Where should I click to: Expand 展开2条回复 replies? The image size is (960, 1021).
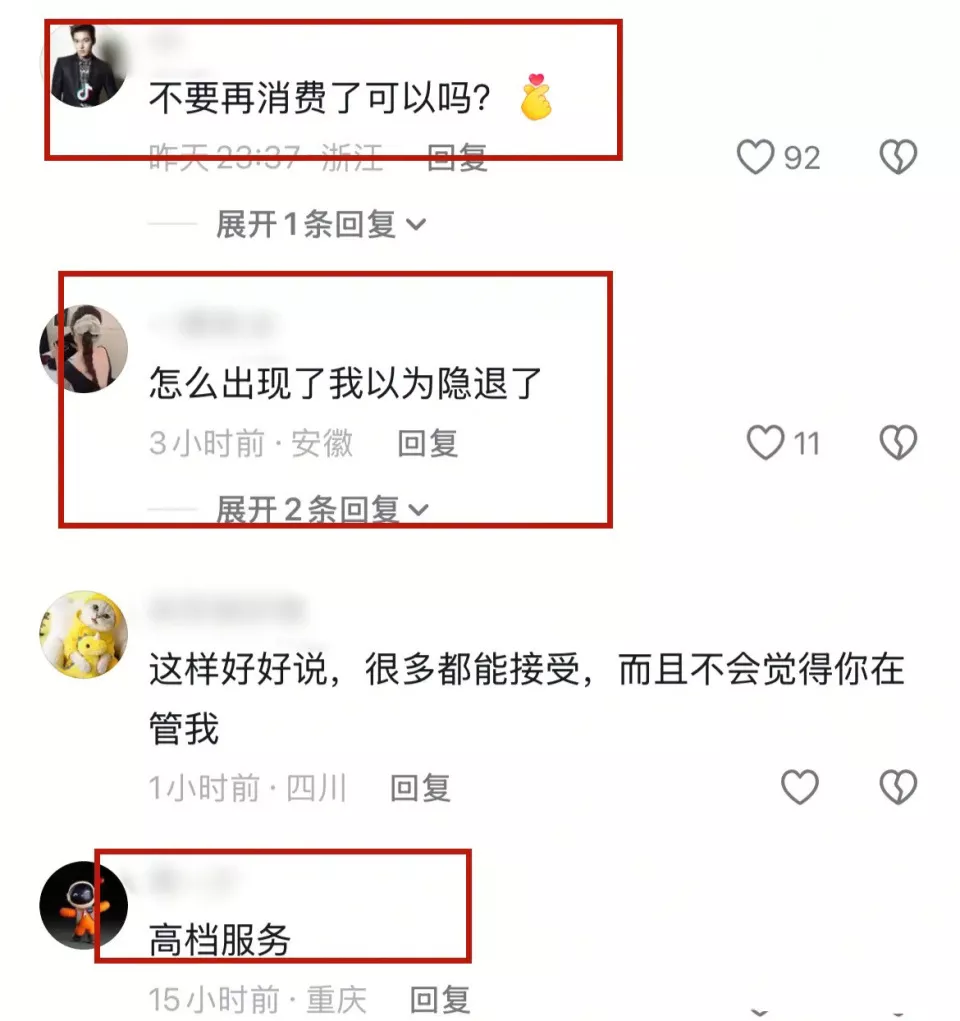[x=322, y=509]
